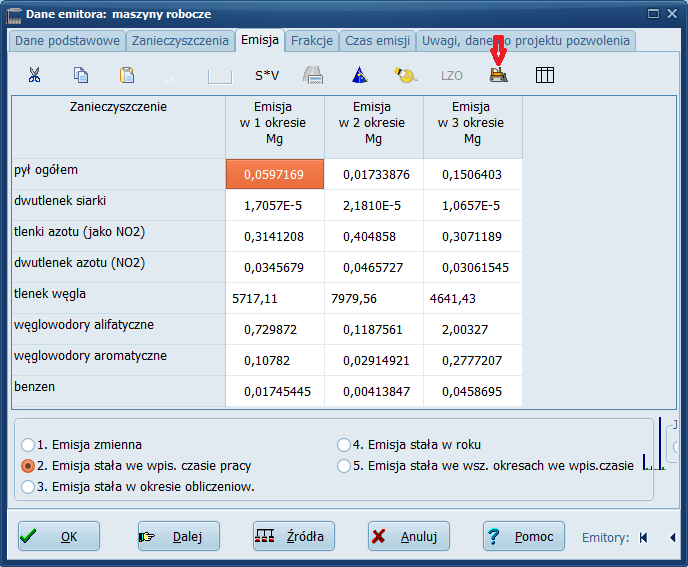The width and height of the screenshot is (688, 567).
Task: Click cell 0,00413847
Action: [x=374, y=391]
